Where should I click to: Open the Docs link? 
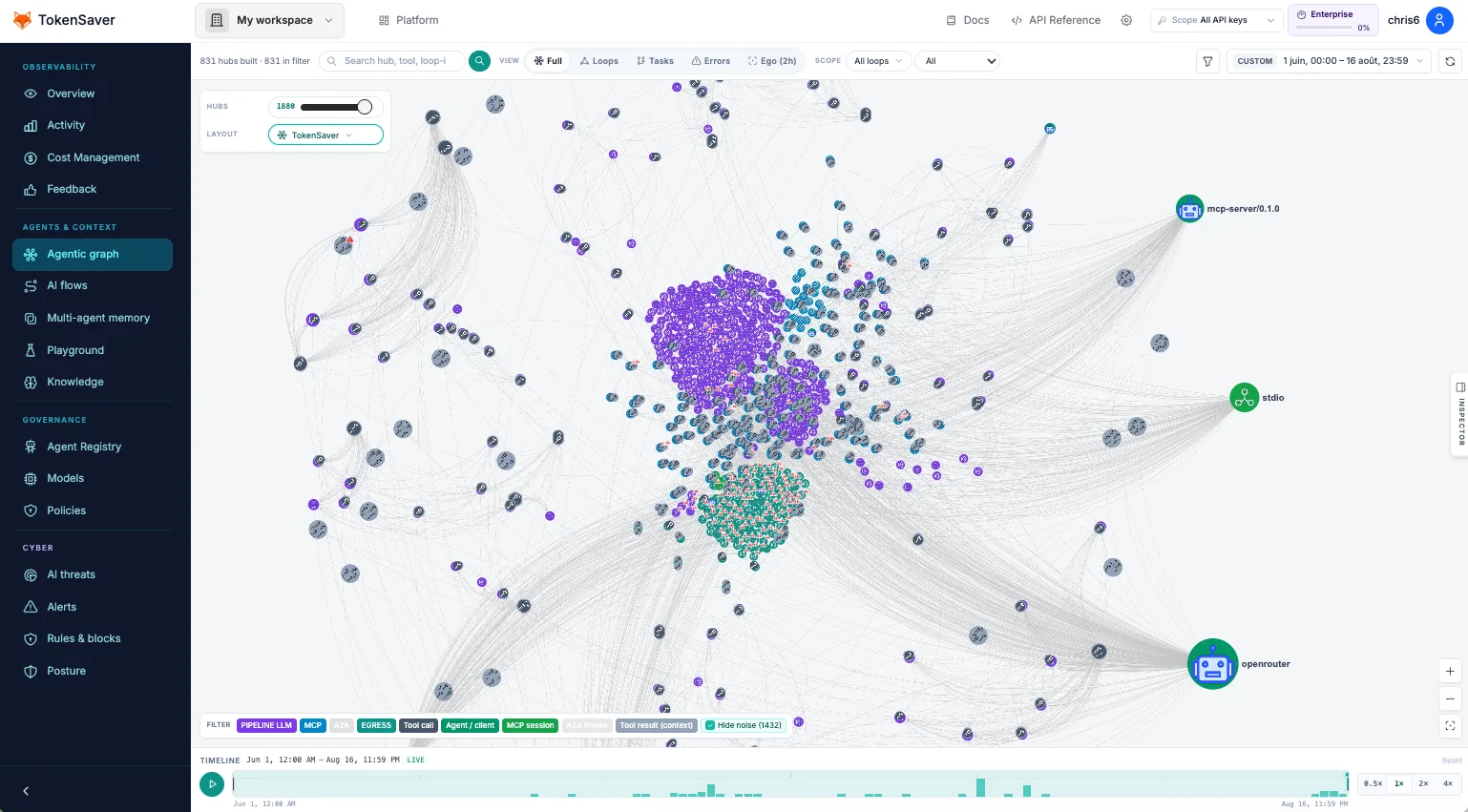(x=967, y=20)
